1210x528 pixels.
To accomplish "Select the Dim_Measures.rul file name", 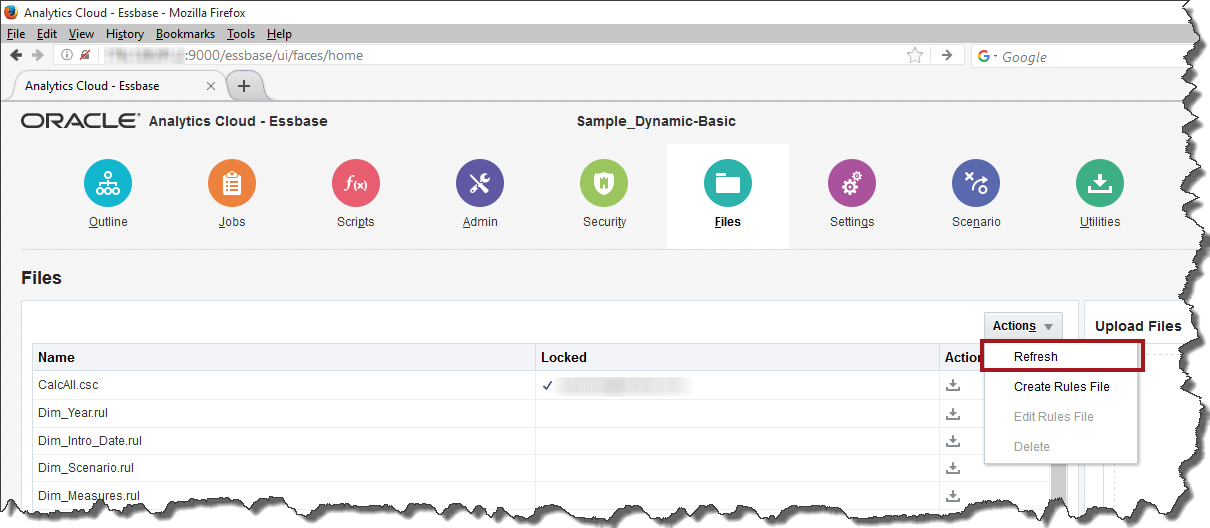I will 89,495.
